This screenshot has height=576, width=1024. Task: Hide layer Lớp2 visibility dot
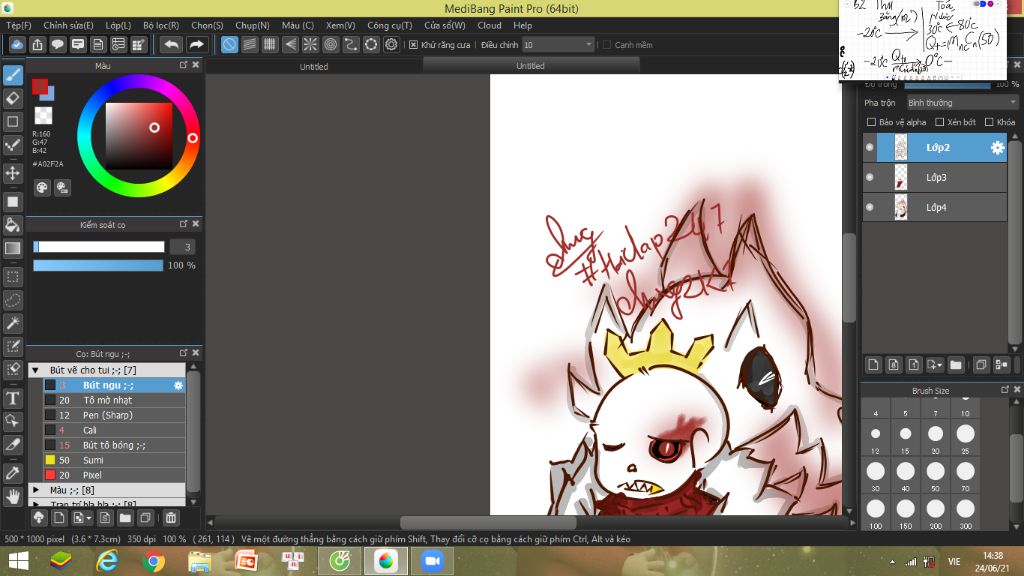click(869, 148)
